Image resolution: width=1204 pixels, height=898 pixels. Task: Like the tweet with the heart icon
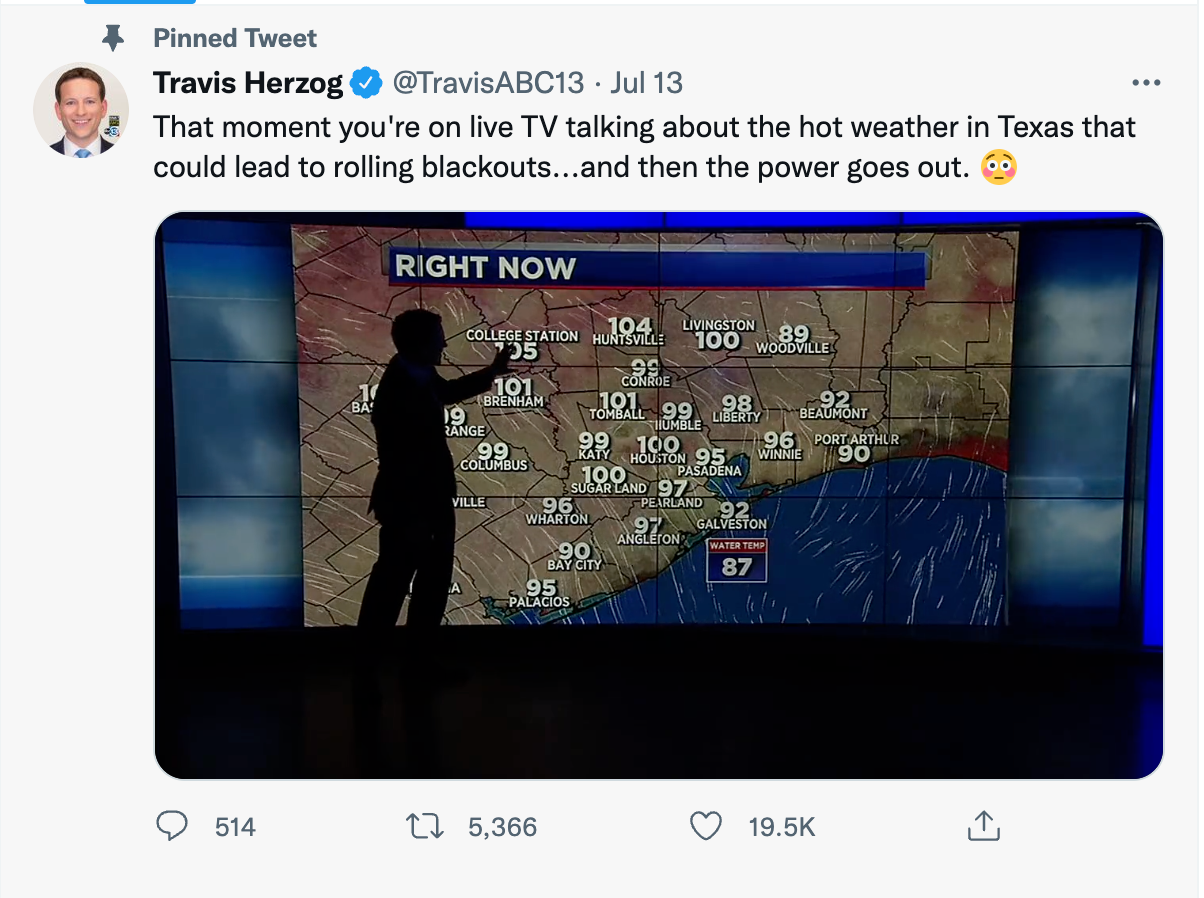[x=706, y=826]
